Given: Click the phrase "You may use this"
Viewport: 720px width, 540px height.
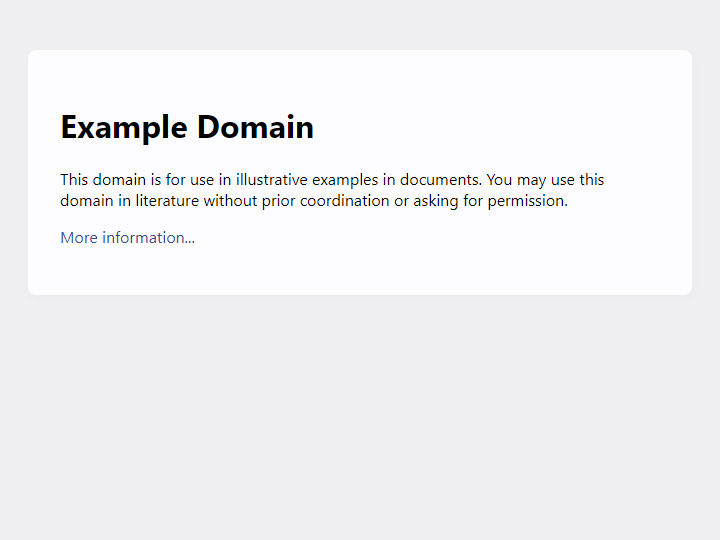Looking at the screenshot, I should (x=545, y=180).
